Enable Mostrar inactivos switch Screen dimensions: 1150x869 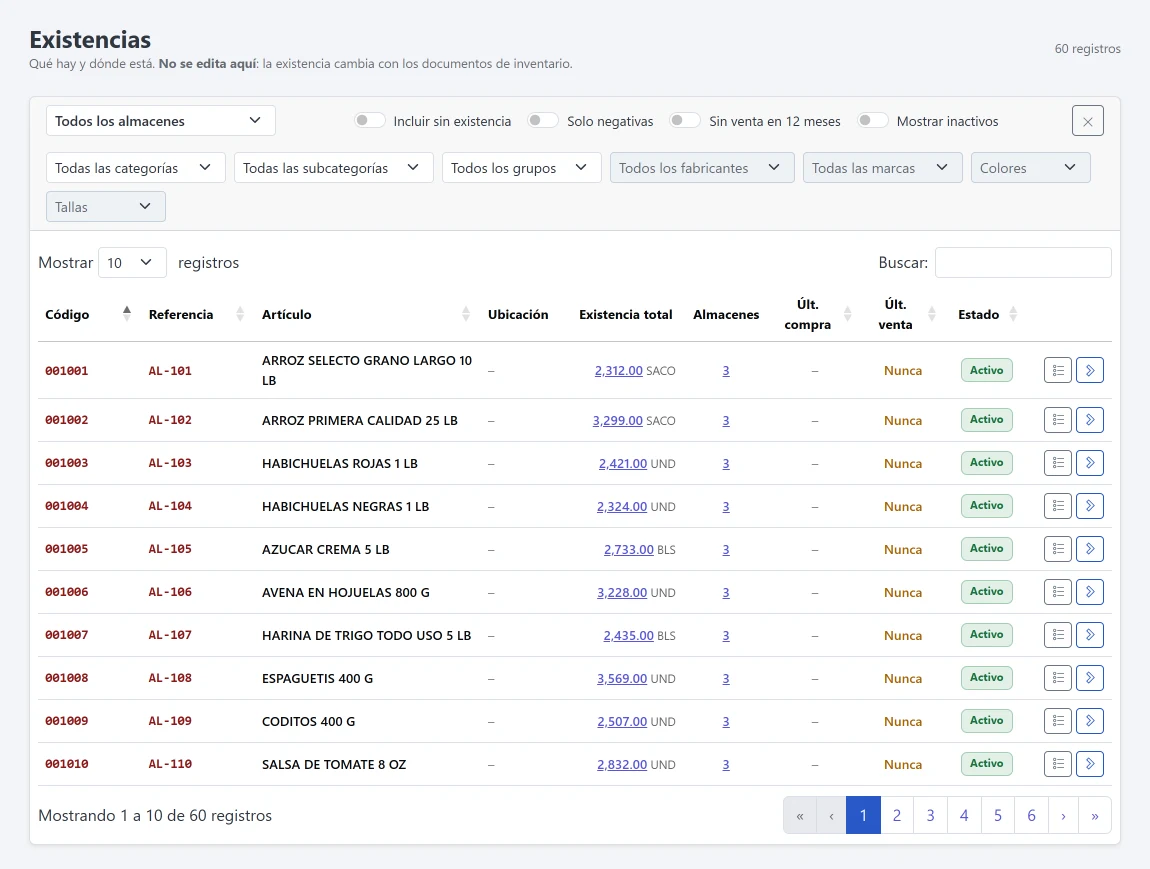873,120
